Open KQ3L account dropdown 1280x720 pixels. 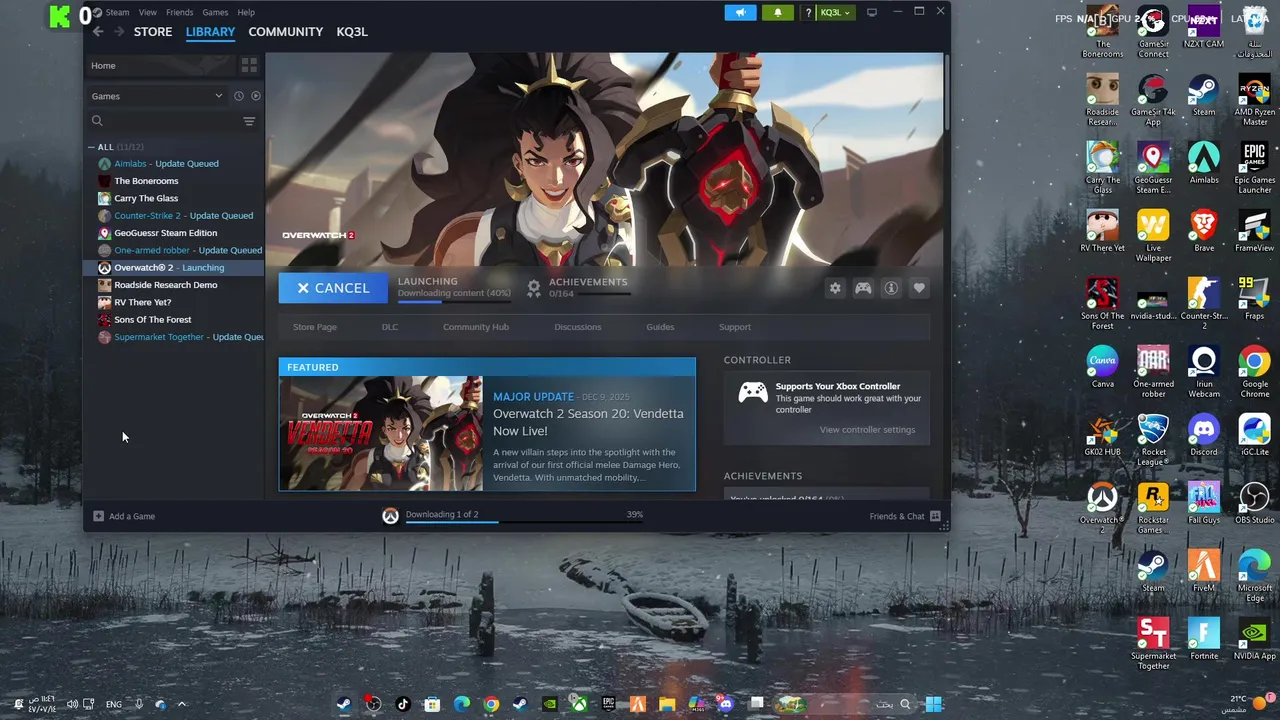[835, 12]
